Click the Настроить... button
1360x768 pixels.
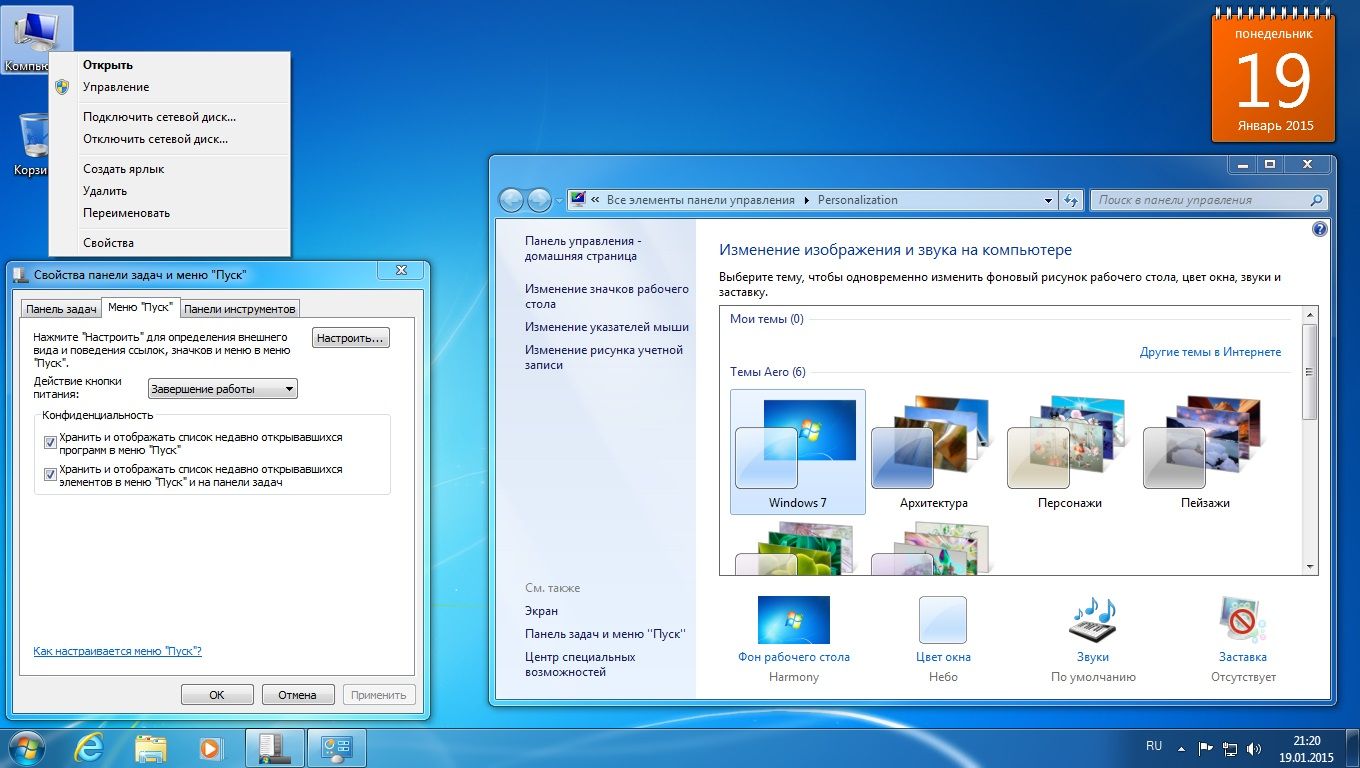[x=350, y=338]
